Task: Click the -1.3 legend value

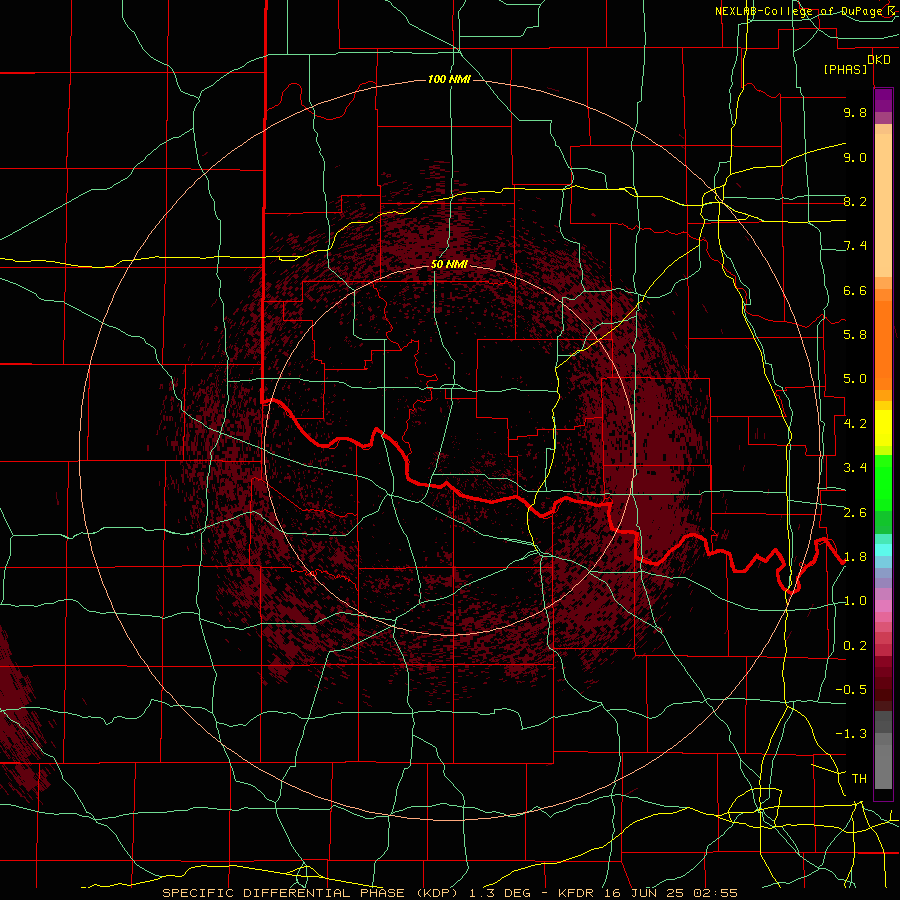Action: pyautogui.click(x=851, y=734)
